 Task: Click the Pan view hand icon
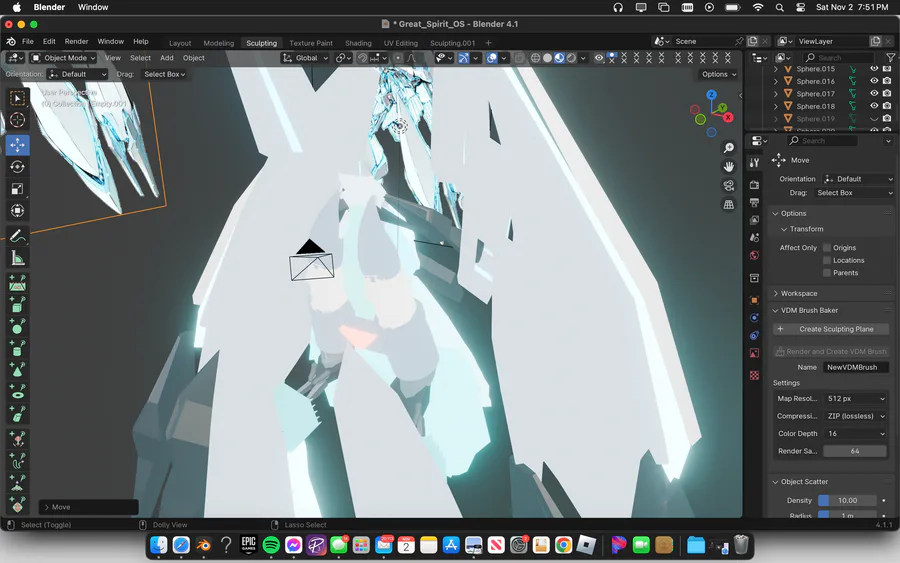728,166
